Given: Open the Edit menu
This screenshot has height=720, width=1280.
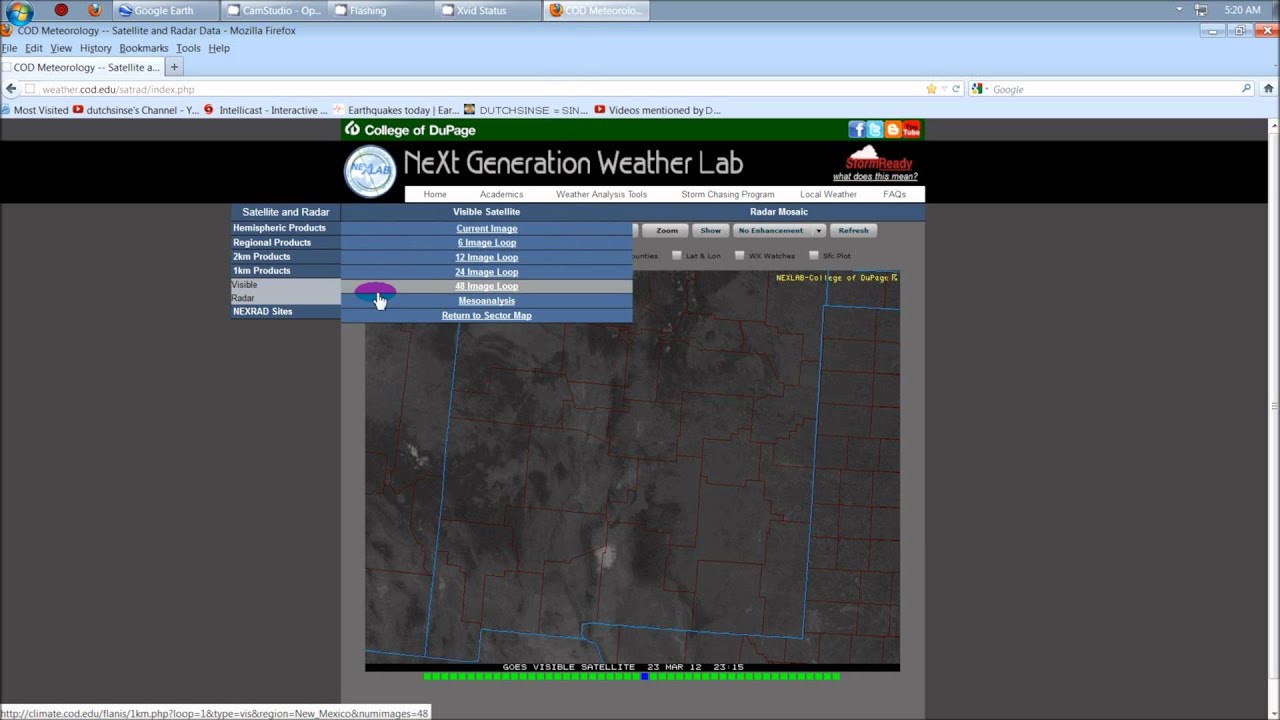Looking at the screenshot, I should pyautogui.click(x=34, y=48).
